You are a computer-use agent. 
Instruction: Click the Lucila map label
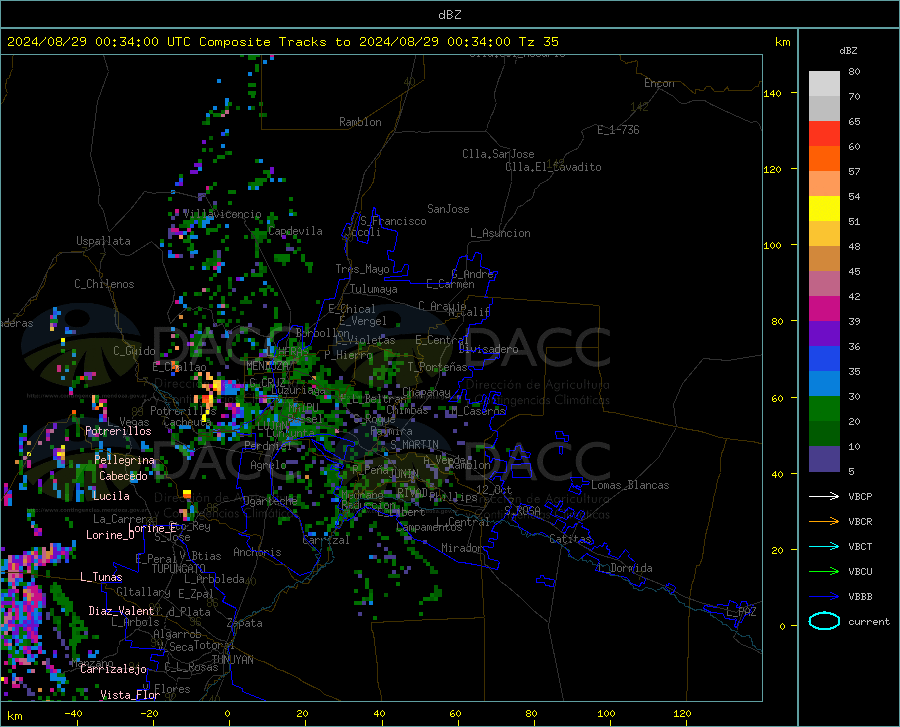tap(111, 496)
